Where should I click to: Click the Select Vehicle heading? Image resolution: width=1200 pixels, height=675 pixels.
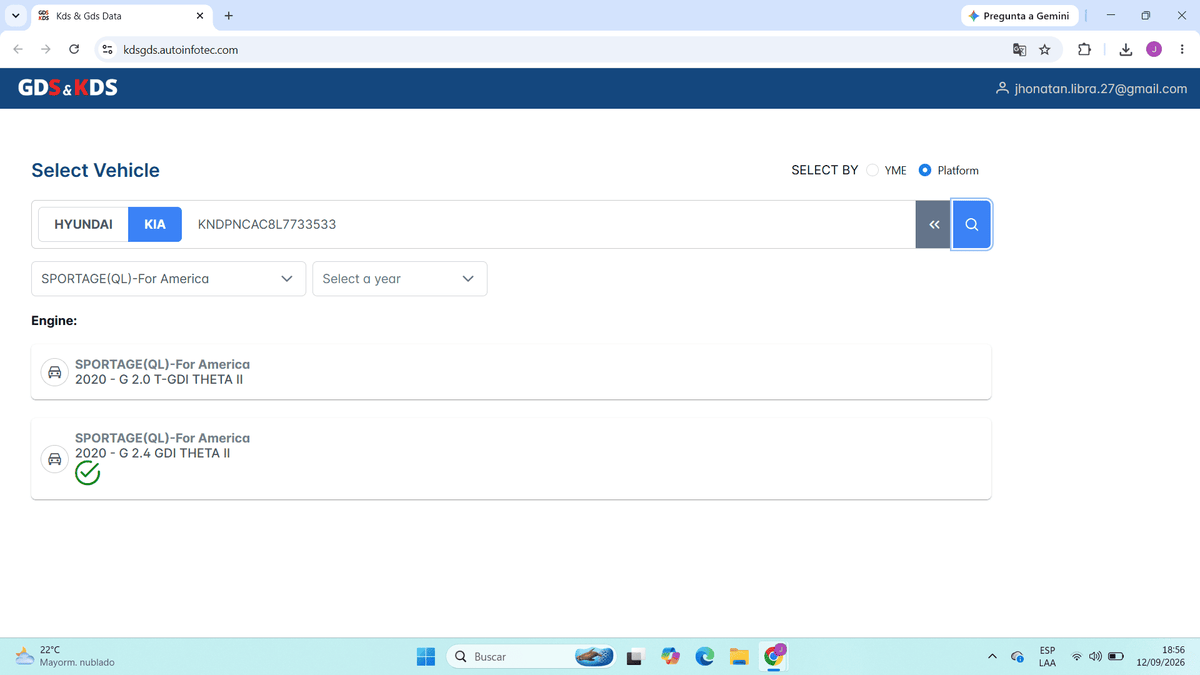pyautogui.click(x=95, y=170)
